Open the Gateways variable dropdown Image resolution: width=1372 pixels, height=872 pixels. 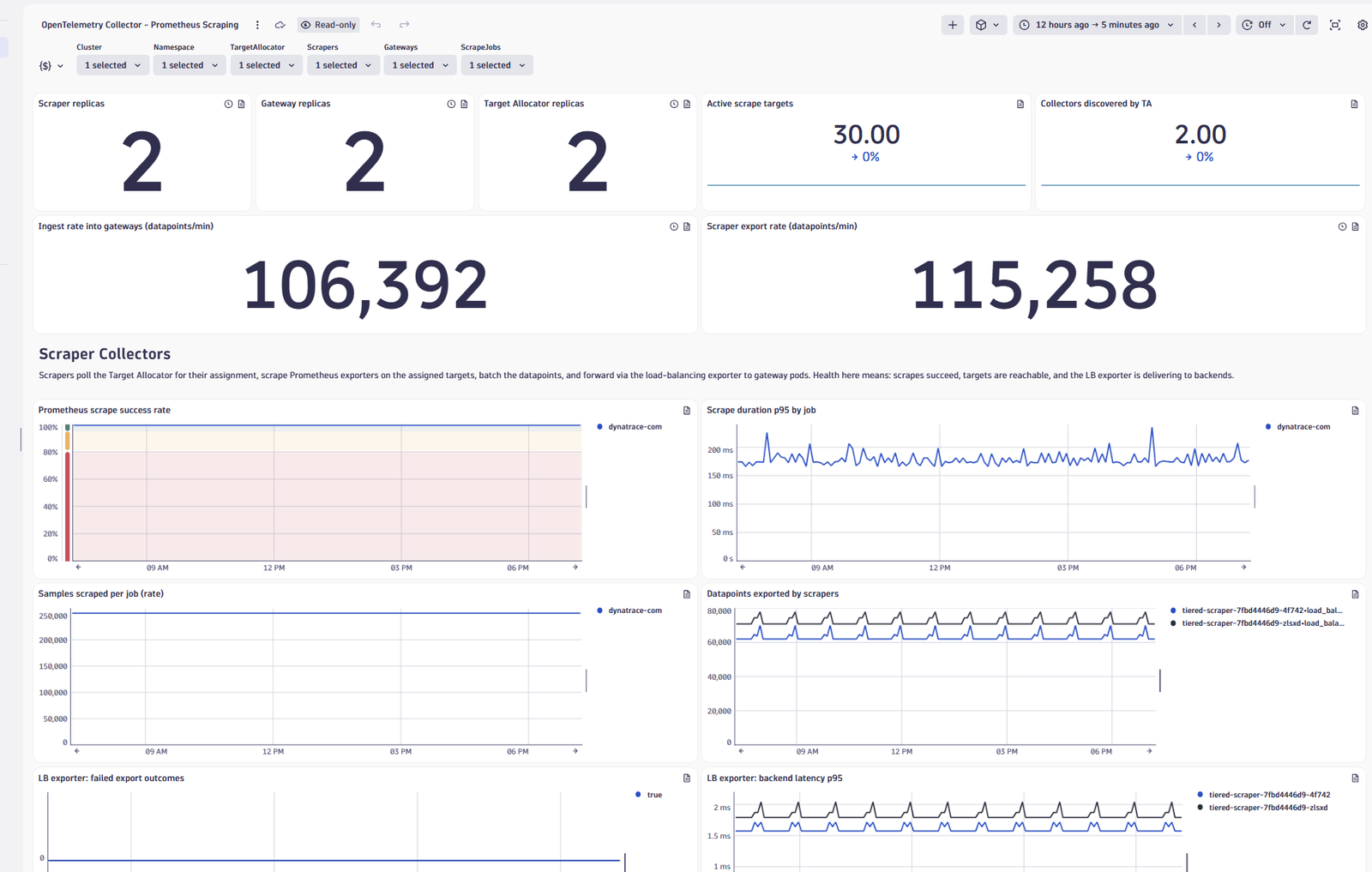click(420, 65)
